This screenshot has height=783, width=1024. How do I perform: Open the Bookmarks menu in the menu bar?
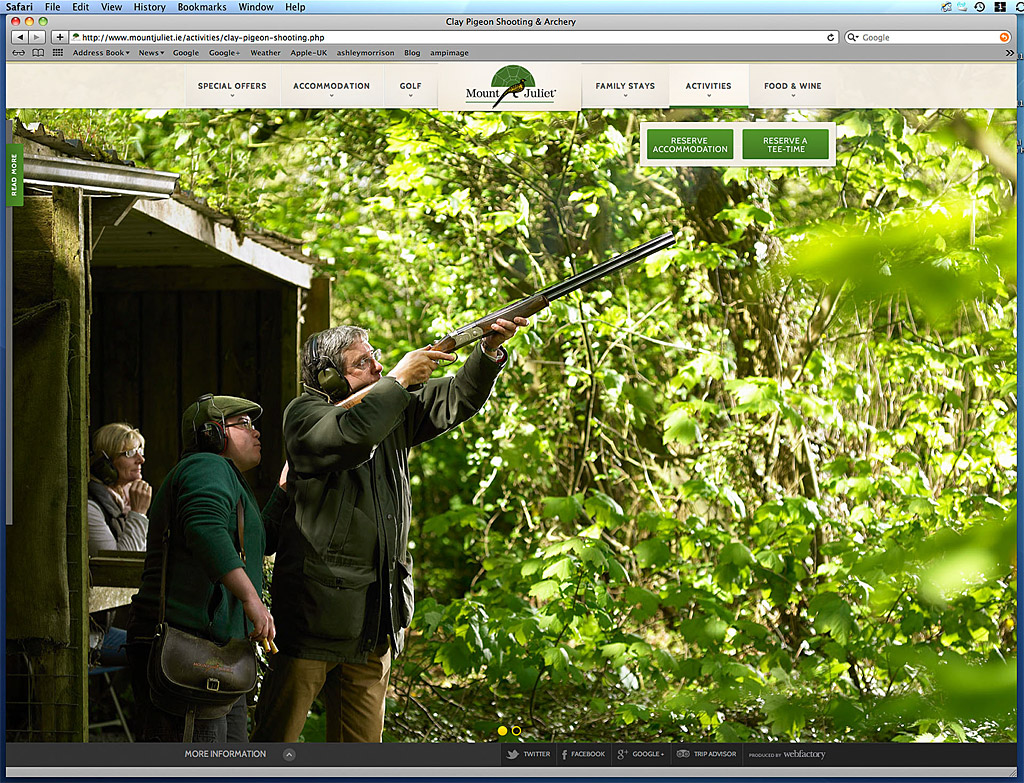pyautogui.click(x=201, y=7)
